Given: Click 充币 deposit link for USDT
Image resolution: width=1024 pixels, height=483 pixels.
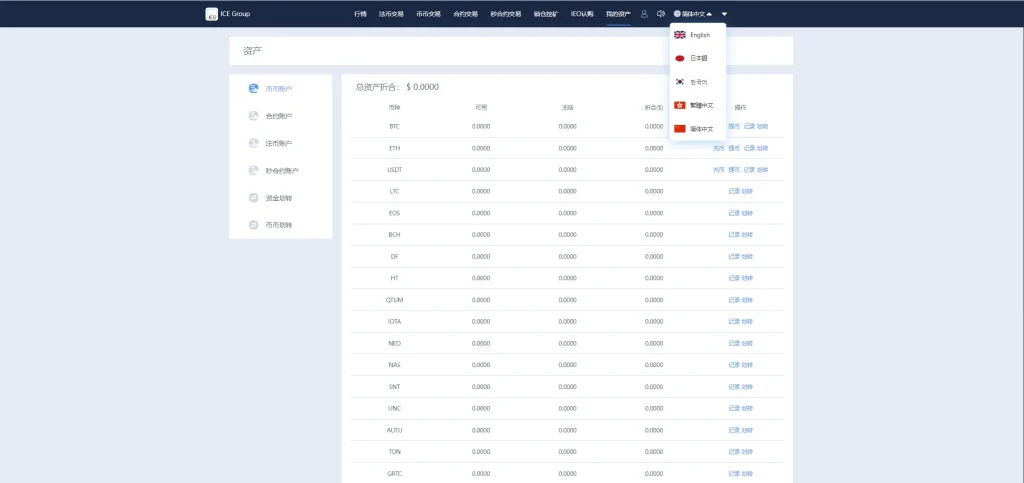Looking at the screenshot, I should 719,170.
